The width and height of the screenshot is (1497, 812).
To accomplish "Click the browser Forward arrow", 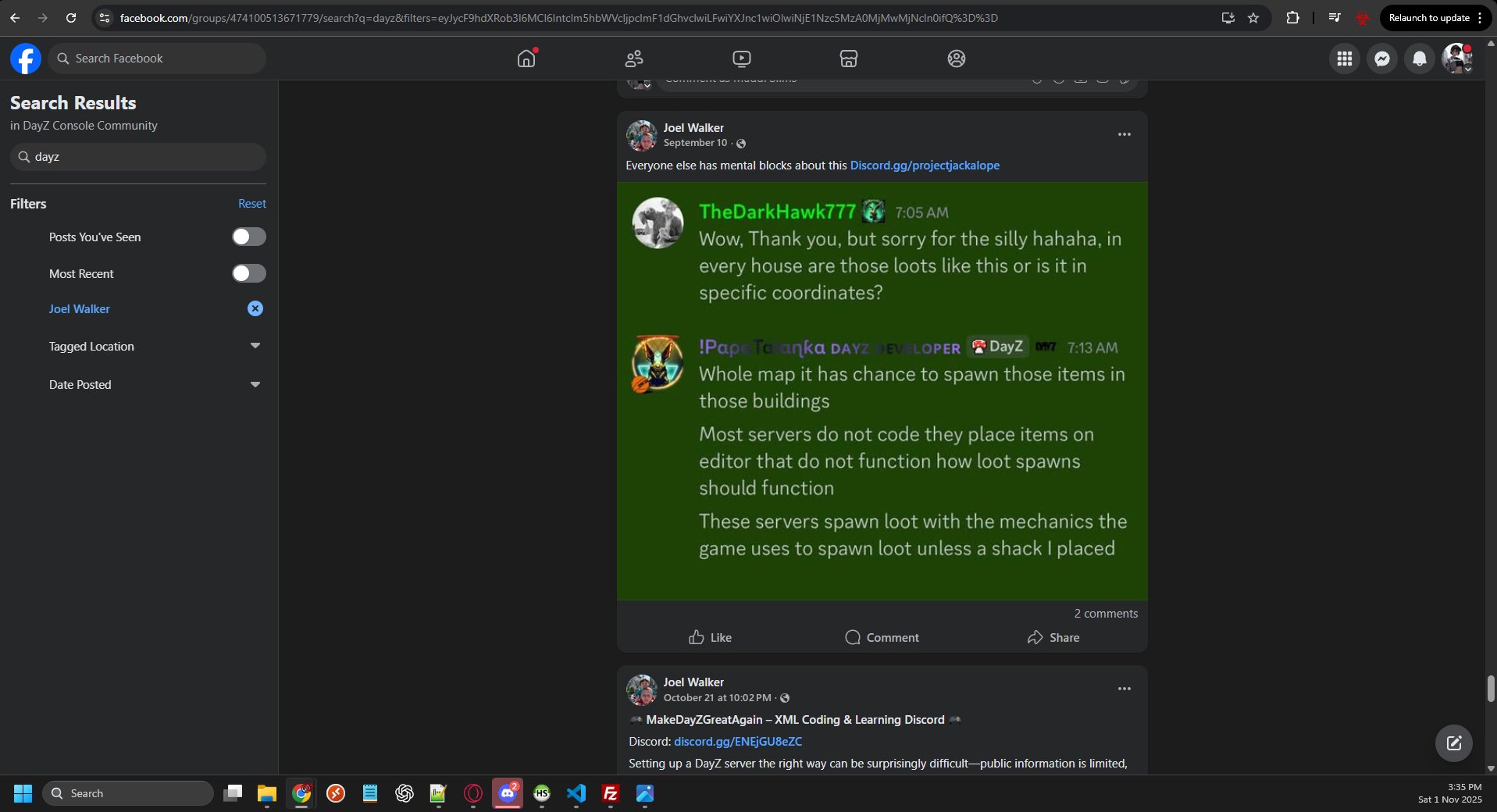I will 43,18.
